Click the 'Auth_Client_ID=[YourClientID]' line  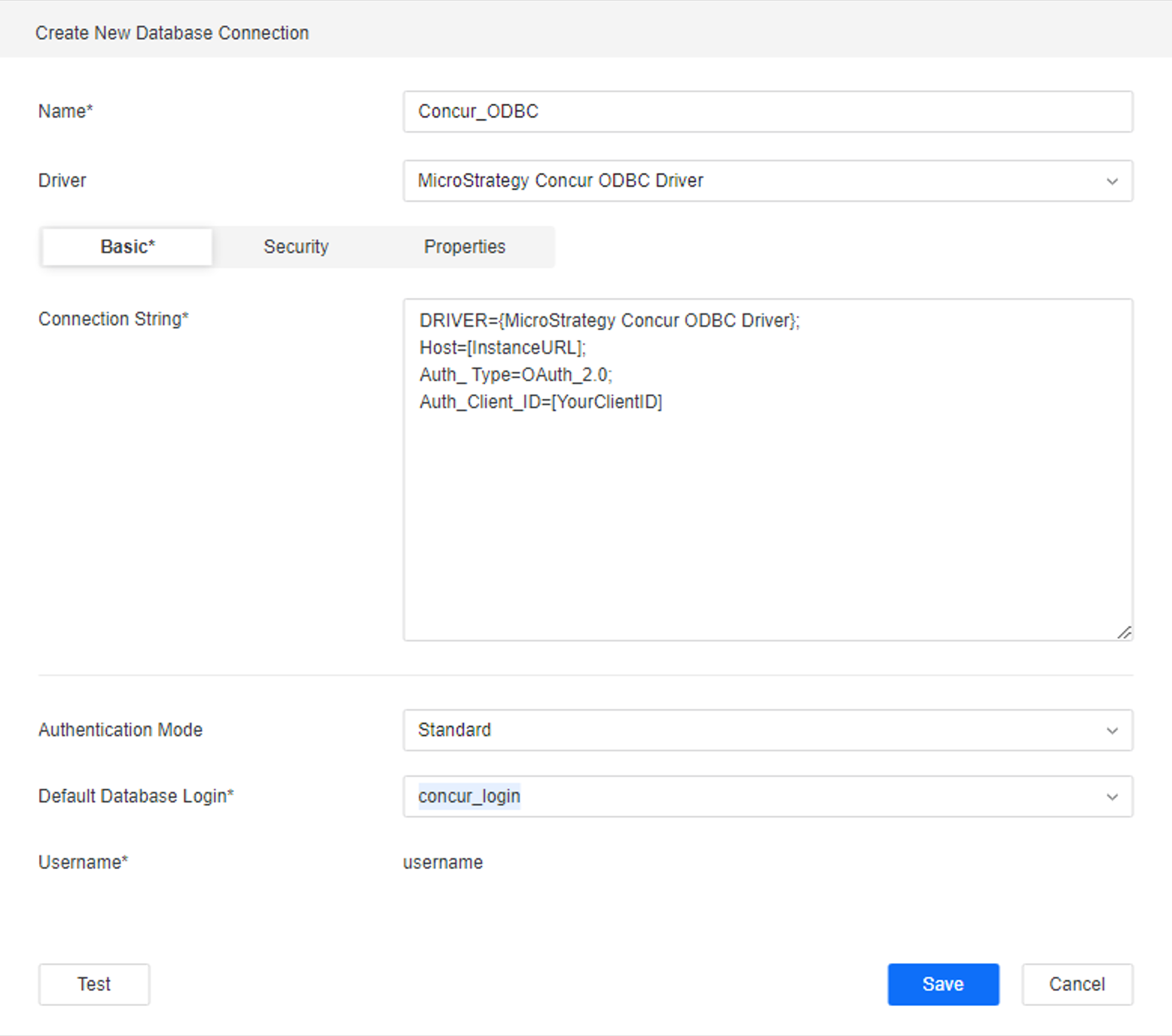[541, 402]
